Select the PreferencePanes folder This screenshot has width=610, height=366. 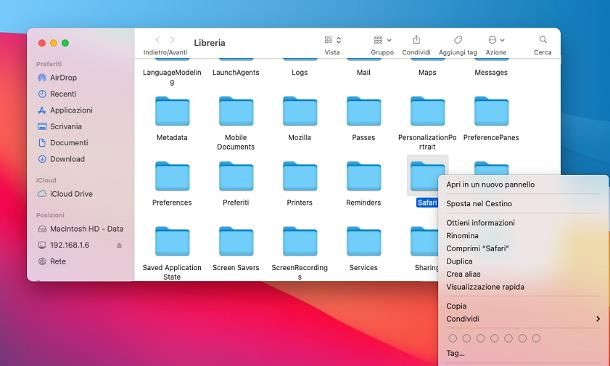491,111
